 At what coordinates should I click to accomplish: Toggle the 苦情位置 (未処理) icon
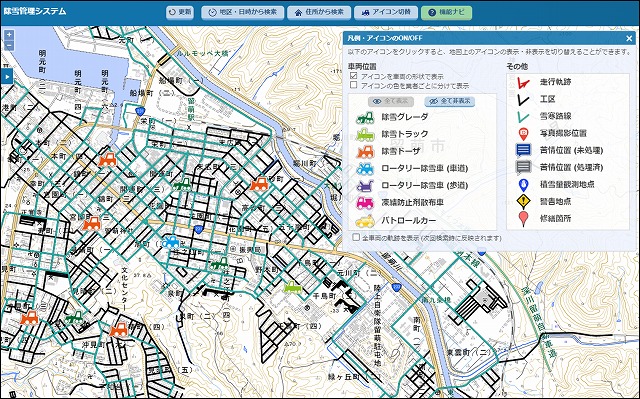pos(523,150)
